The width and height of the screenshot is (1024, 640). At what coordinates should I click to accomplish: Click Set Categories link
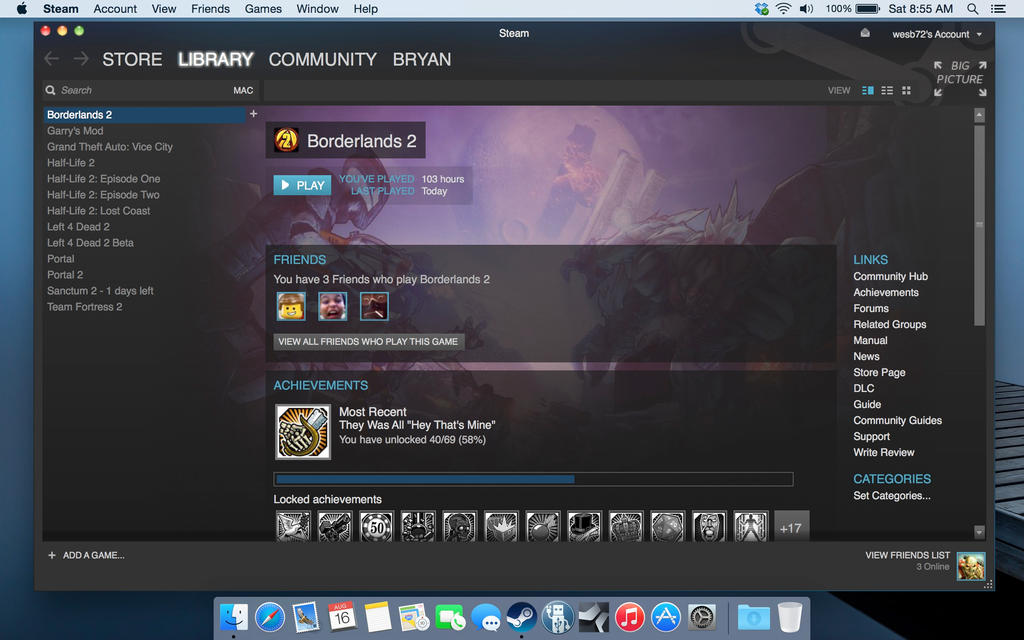[891, 496]
